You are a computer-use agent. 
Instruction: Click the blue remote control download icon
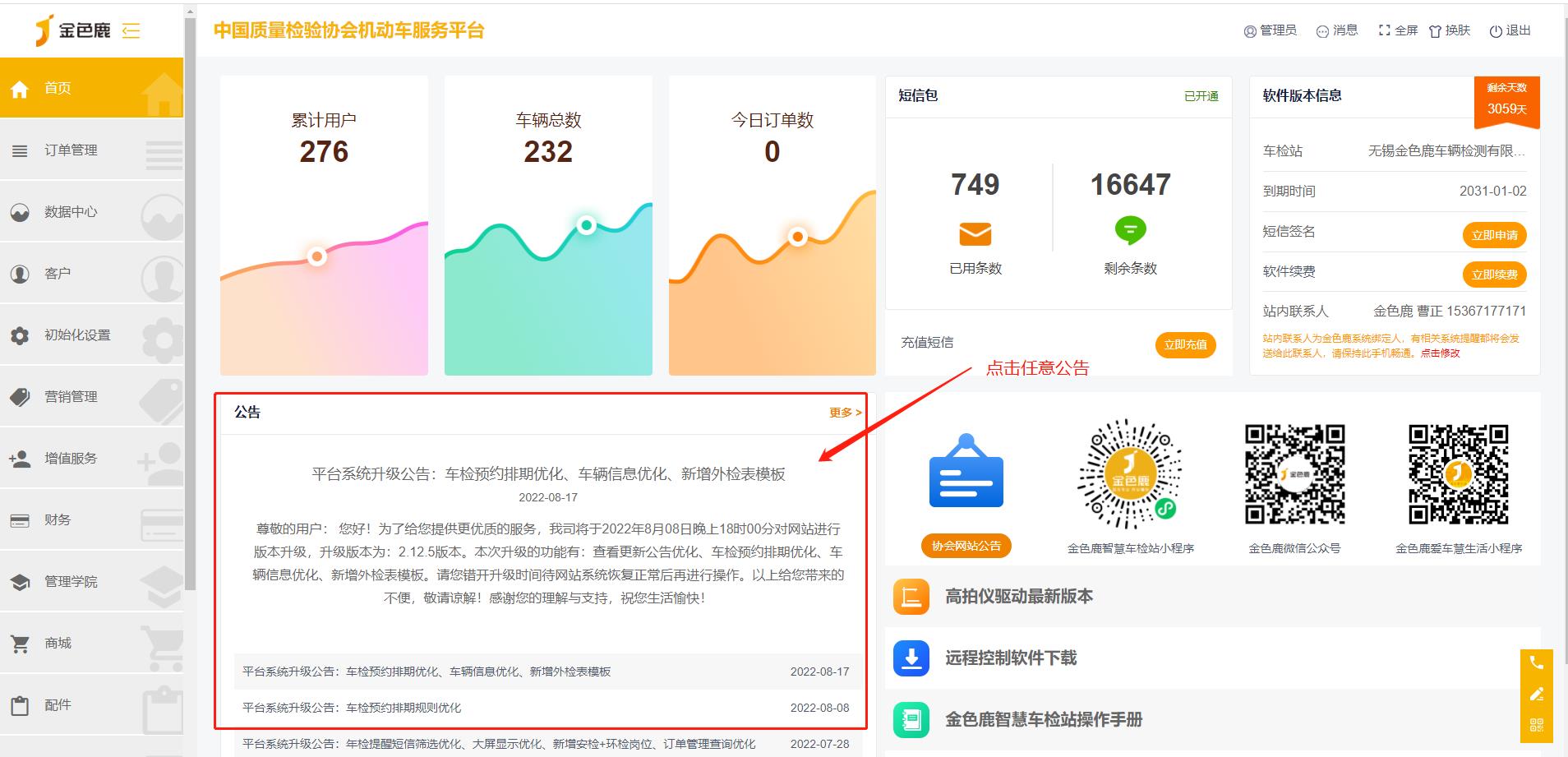coord(911,658)
